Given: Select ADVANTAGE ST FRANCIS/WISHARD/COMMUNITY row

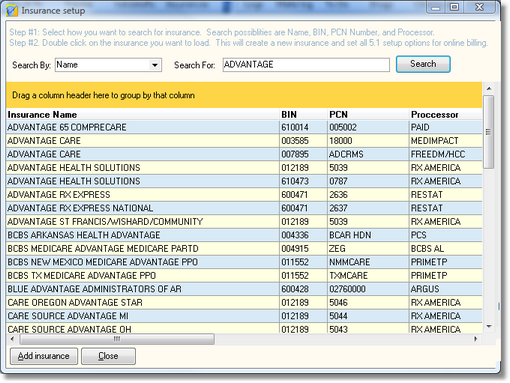Looking at the screenshot, I should pos(244,222).
